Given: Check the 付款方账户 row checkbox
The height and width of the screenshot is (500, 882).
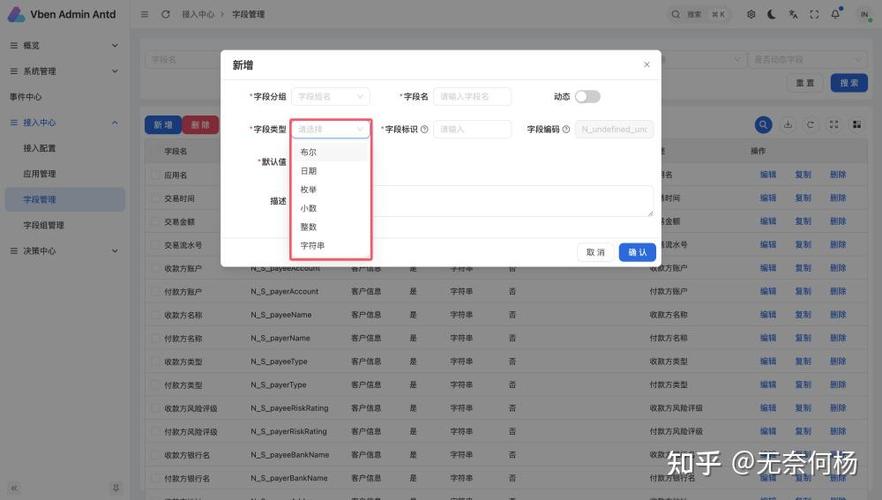Looking at the screenshot, I should click(x=155, y=292).
